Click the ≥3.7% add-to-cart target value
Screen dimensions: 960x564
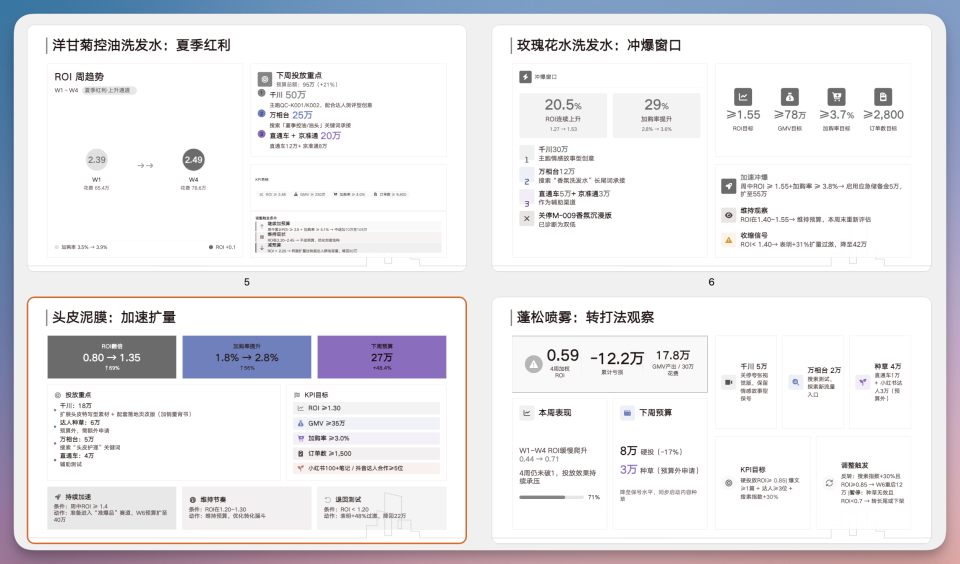pos(836,115)
